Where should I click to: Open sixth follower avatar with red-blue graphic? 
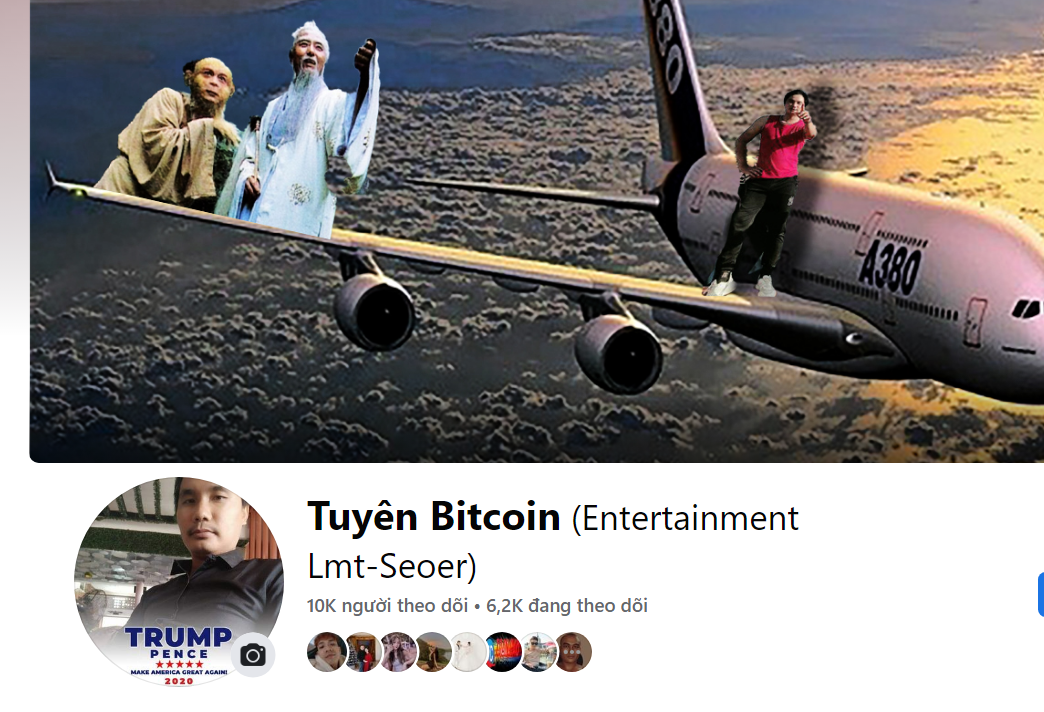[x=503, y=651]
